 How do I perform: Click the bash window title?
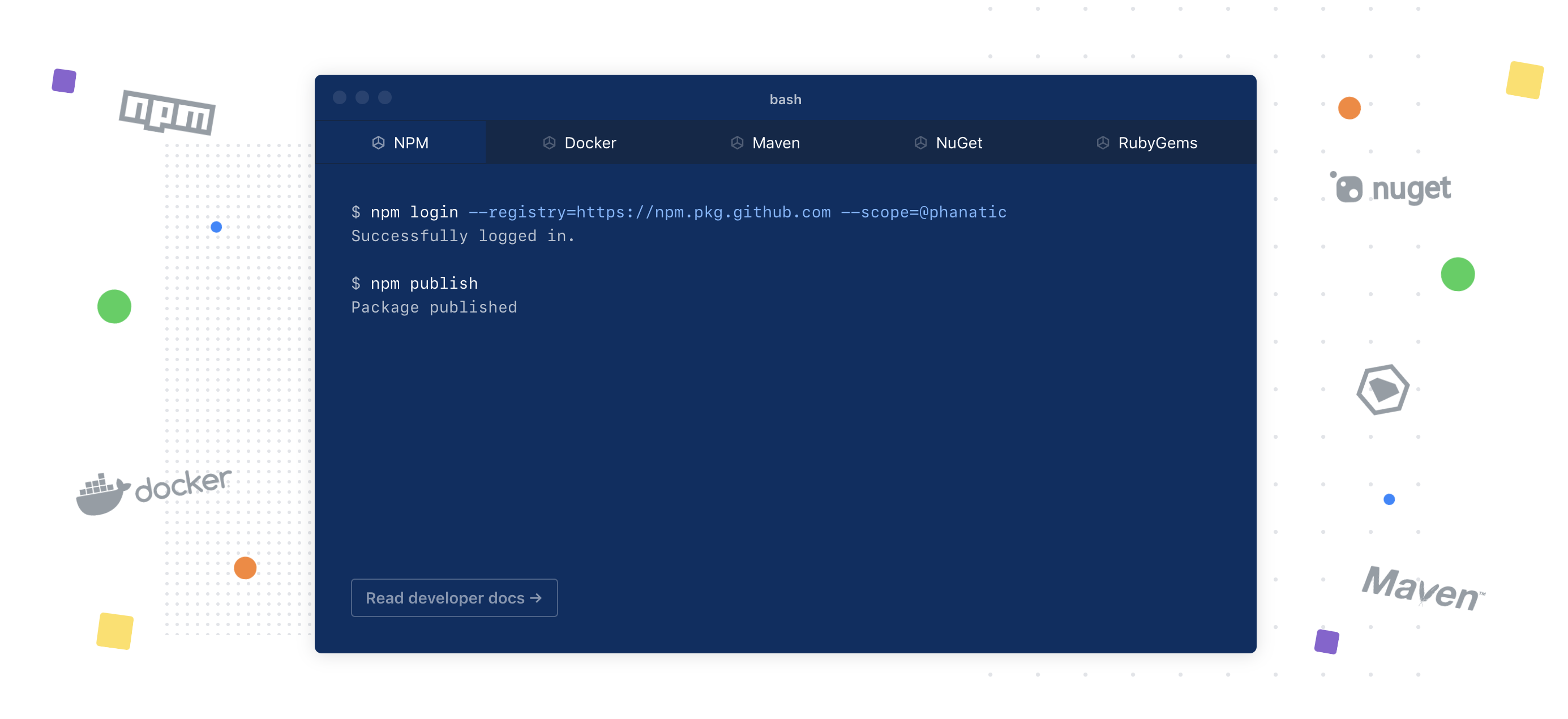pos(785,99)
